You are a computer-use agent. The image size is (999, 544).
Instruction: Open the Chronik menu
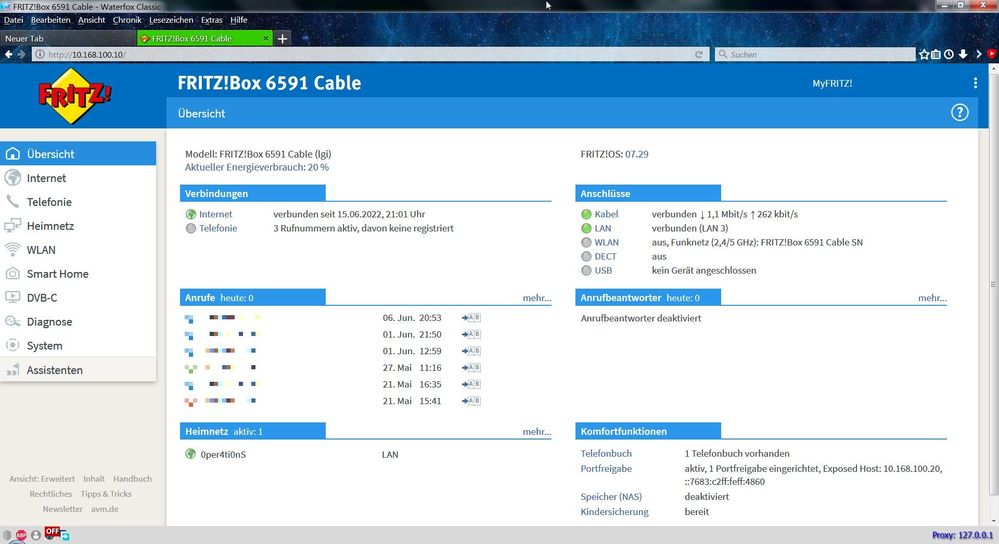point(127,20)
